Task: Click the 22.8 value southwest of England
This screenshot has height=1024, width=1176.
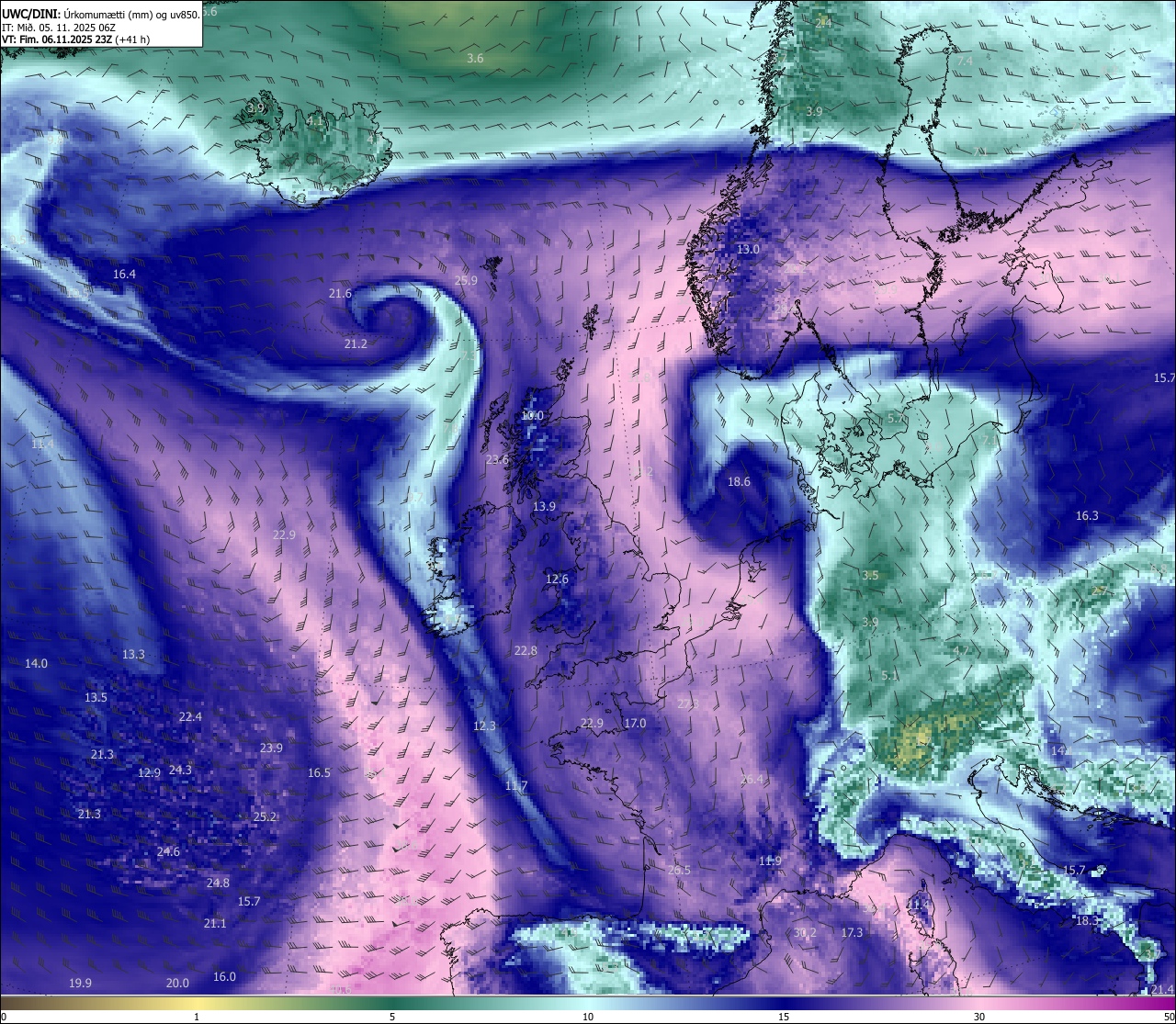Action: 526,651
